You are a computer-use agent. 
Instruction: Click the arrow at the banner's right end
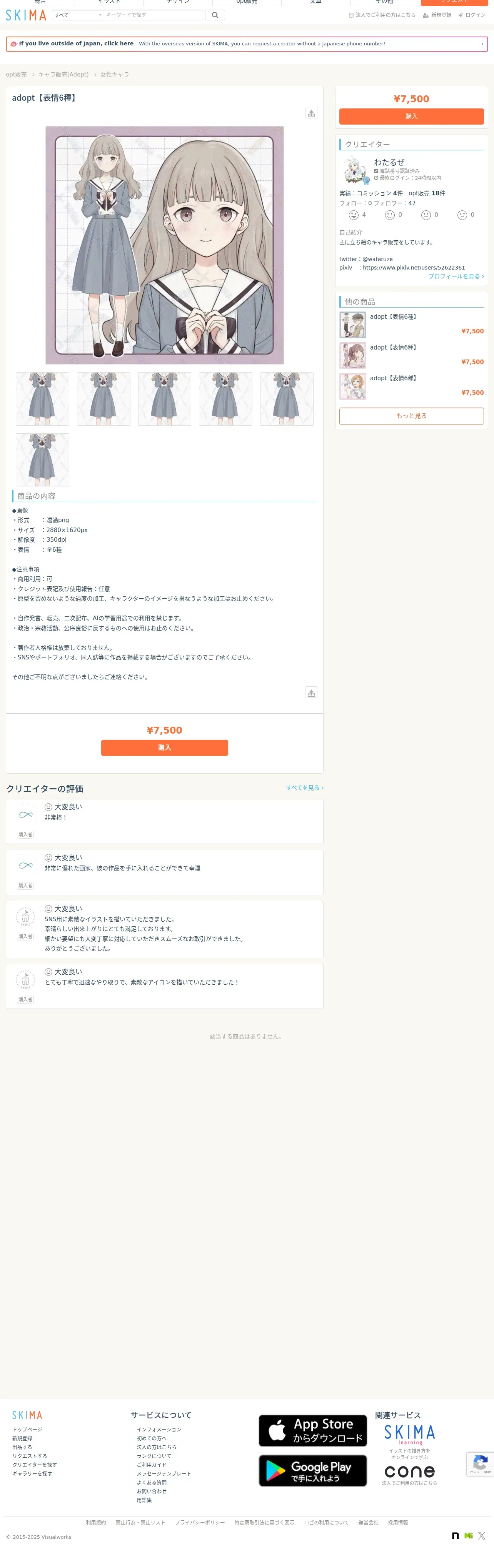pyautogui.click(x=482, y=44)
